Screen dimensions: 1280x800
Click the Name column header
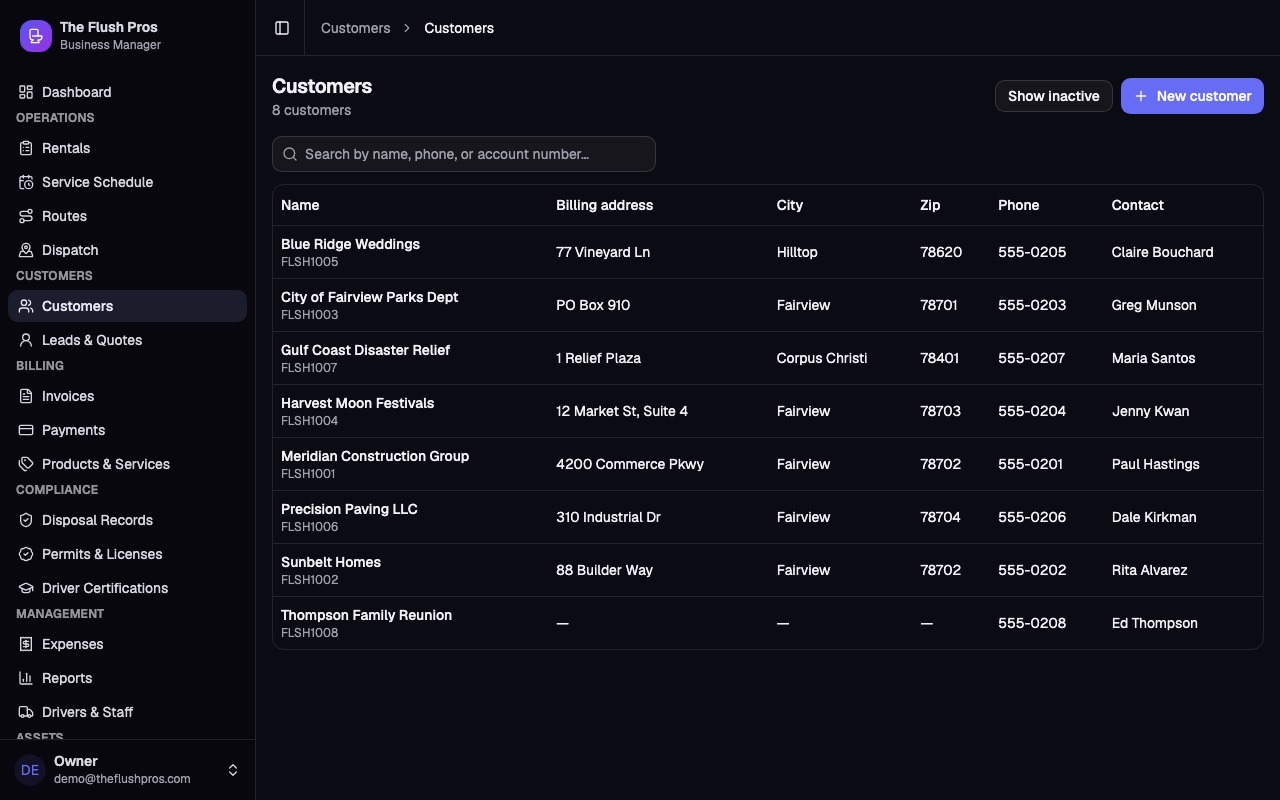click(x=300, y=205)
